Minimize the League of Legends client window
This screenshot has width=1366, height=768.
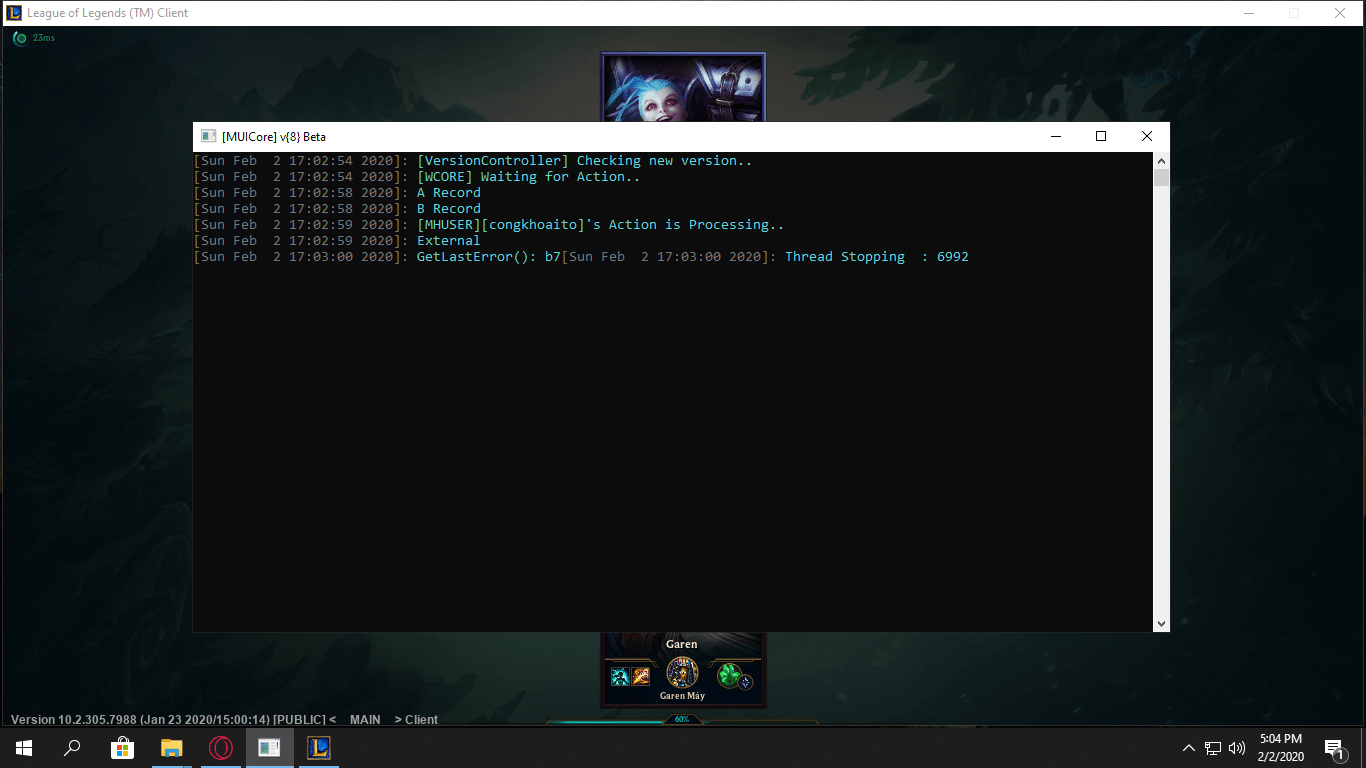tap(1248, 13)
